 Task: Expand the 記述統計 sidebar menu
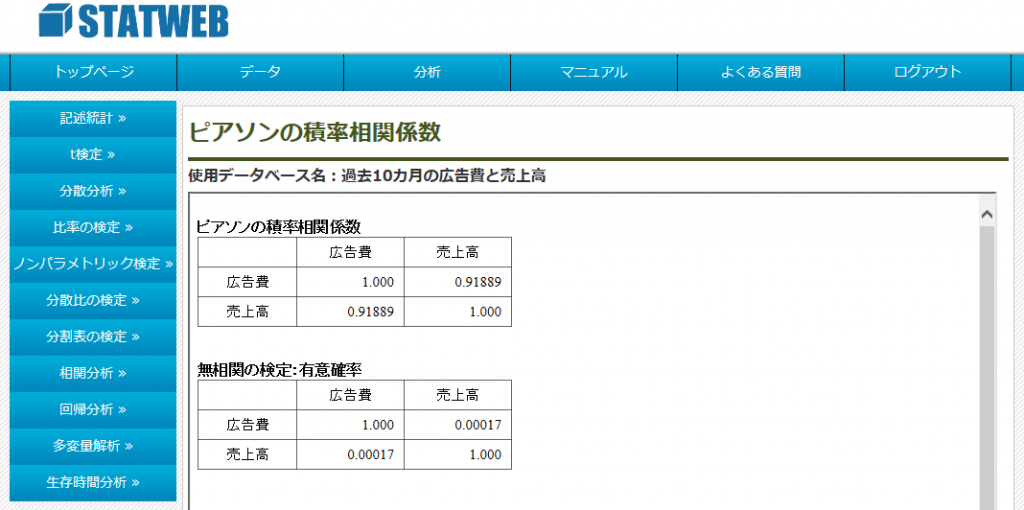tap(93, 118)
